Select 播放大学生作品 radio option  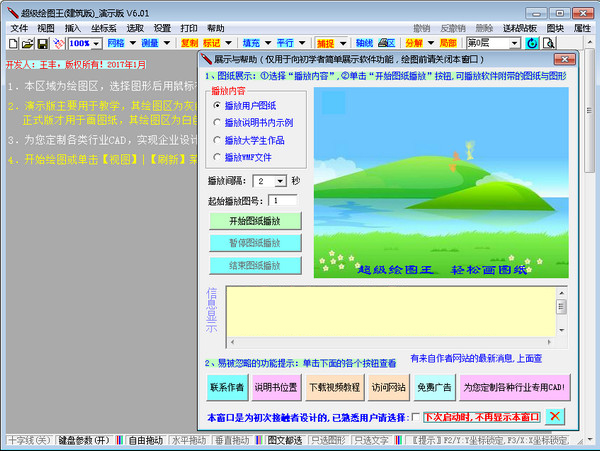[217, 140]
